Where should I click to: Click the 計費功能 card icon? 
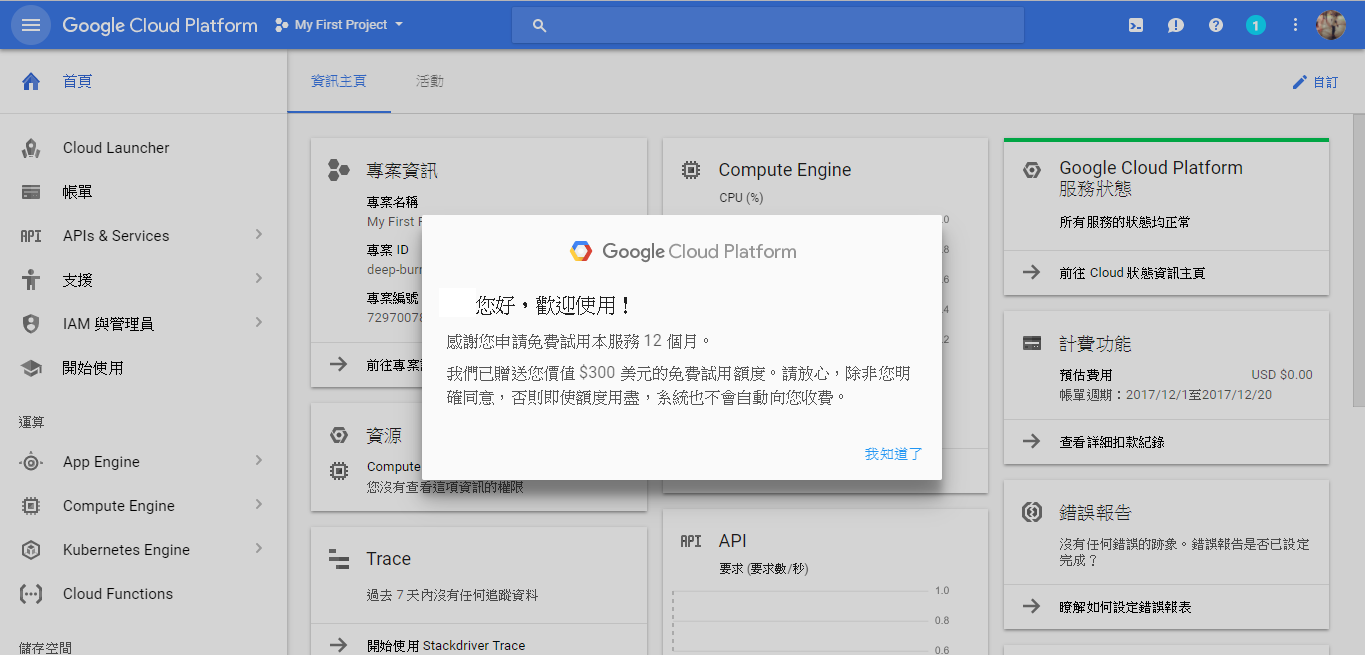point(1032,344)
